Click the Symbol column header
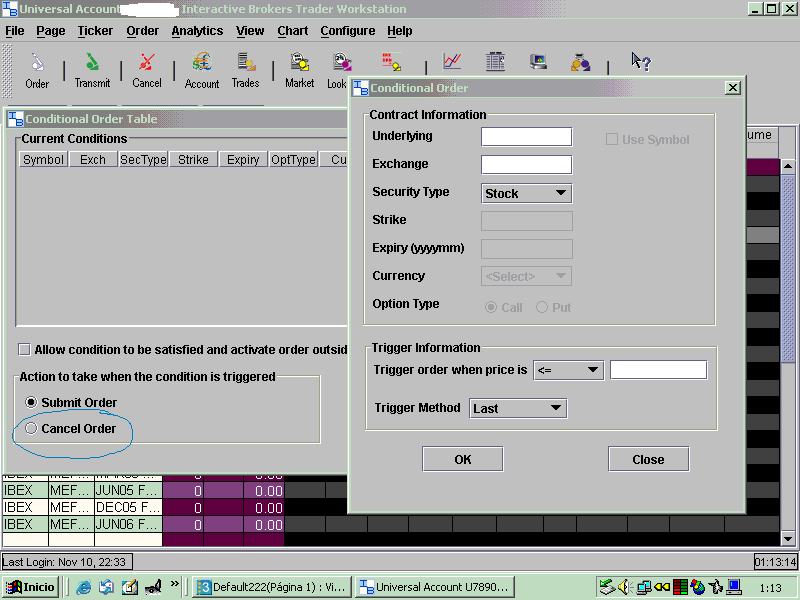 43,160
